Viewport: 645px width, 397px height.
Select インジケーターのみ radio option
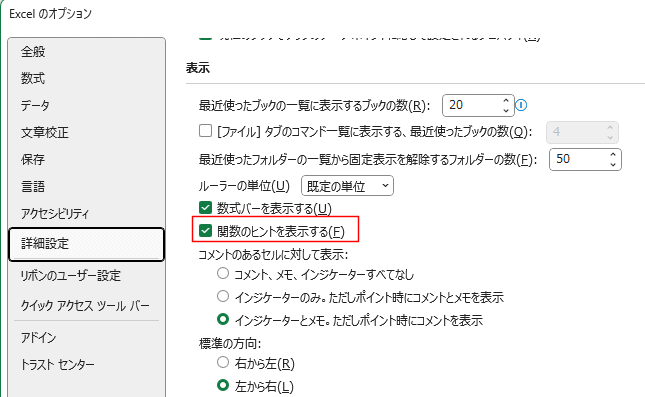point(223,296)
